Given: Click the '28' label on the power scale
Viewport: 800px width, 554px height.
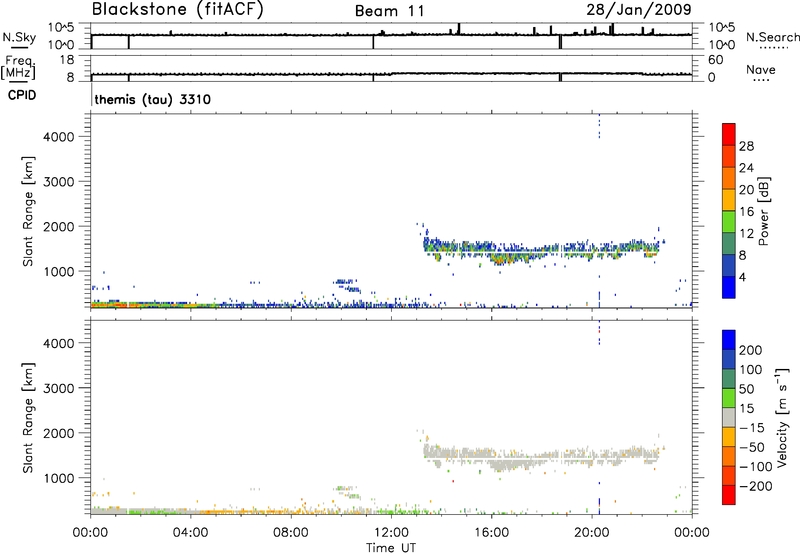Looking at the screenshot, I should [746, 146].
